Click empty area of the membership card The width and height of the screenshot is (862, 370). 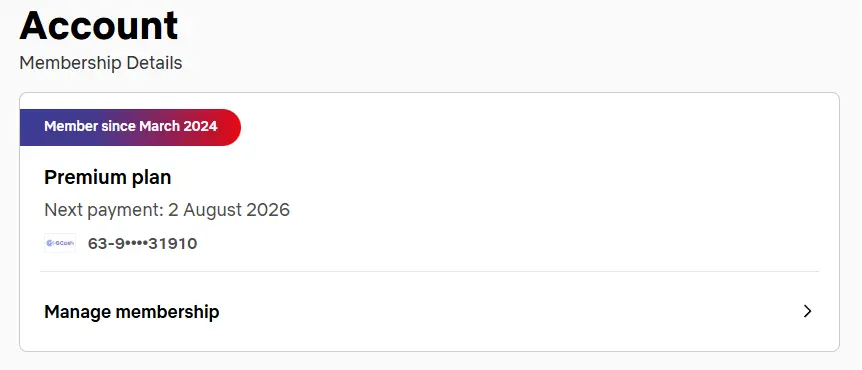(x=550, y=192)
